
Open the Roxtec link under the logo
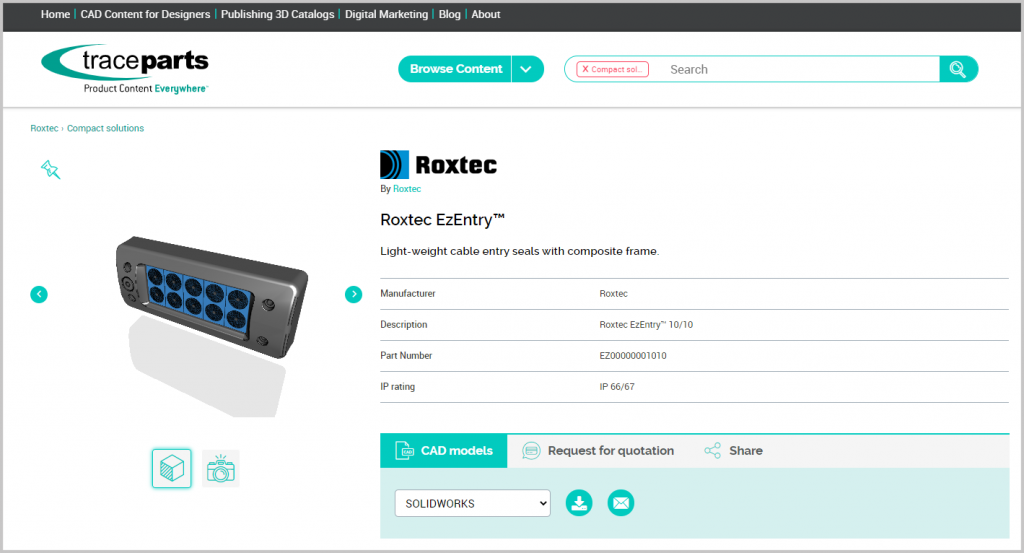click(407, 188)
